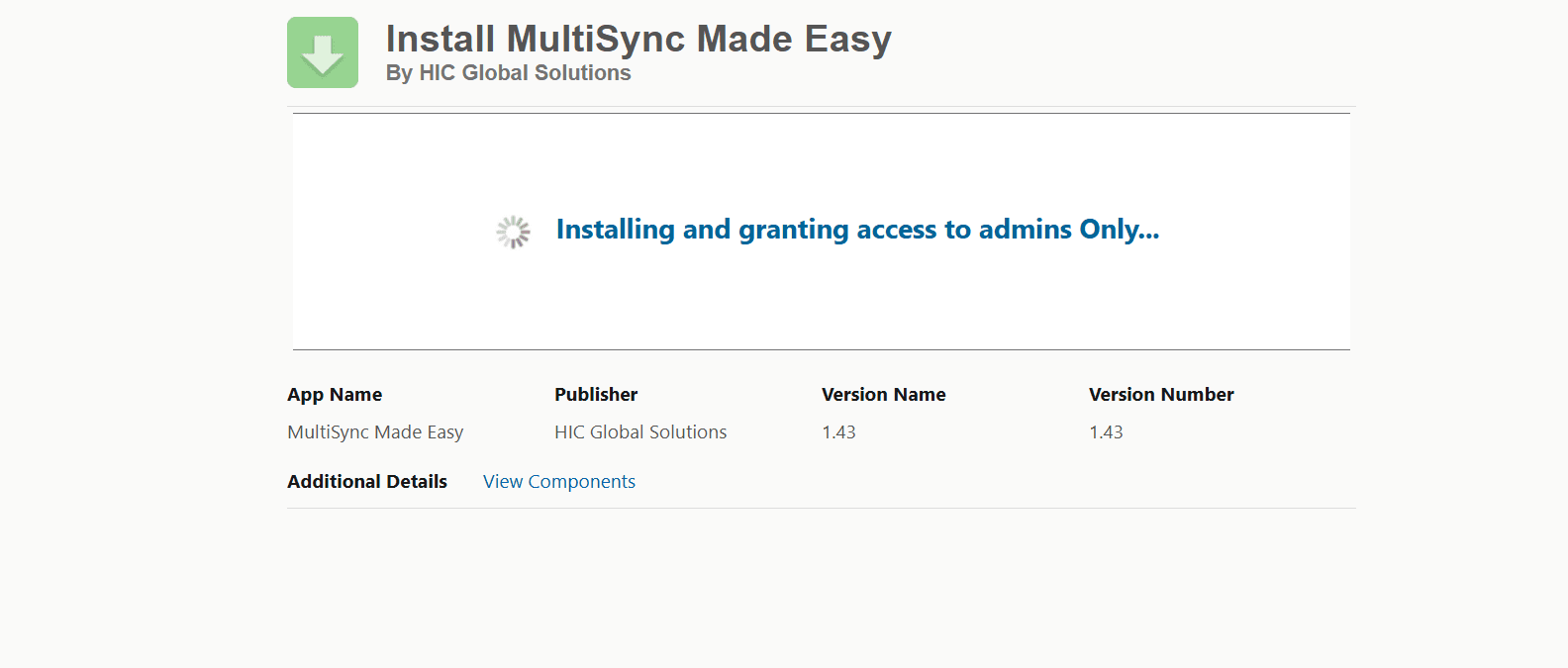Screen dimensions: 1568x668
Task: Click the Version Name column label
Action: (x=883, y=395)
